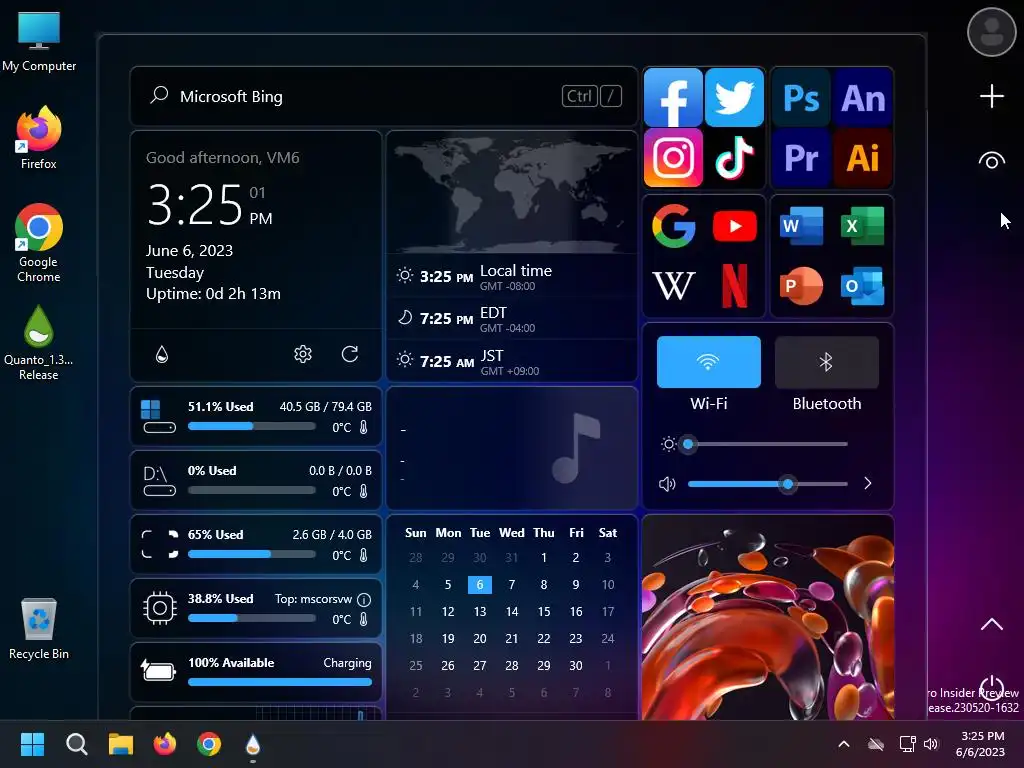Click the EDT 7:25 PM time row

coord(512,319)
